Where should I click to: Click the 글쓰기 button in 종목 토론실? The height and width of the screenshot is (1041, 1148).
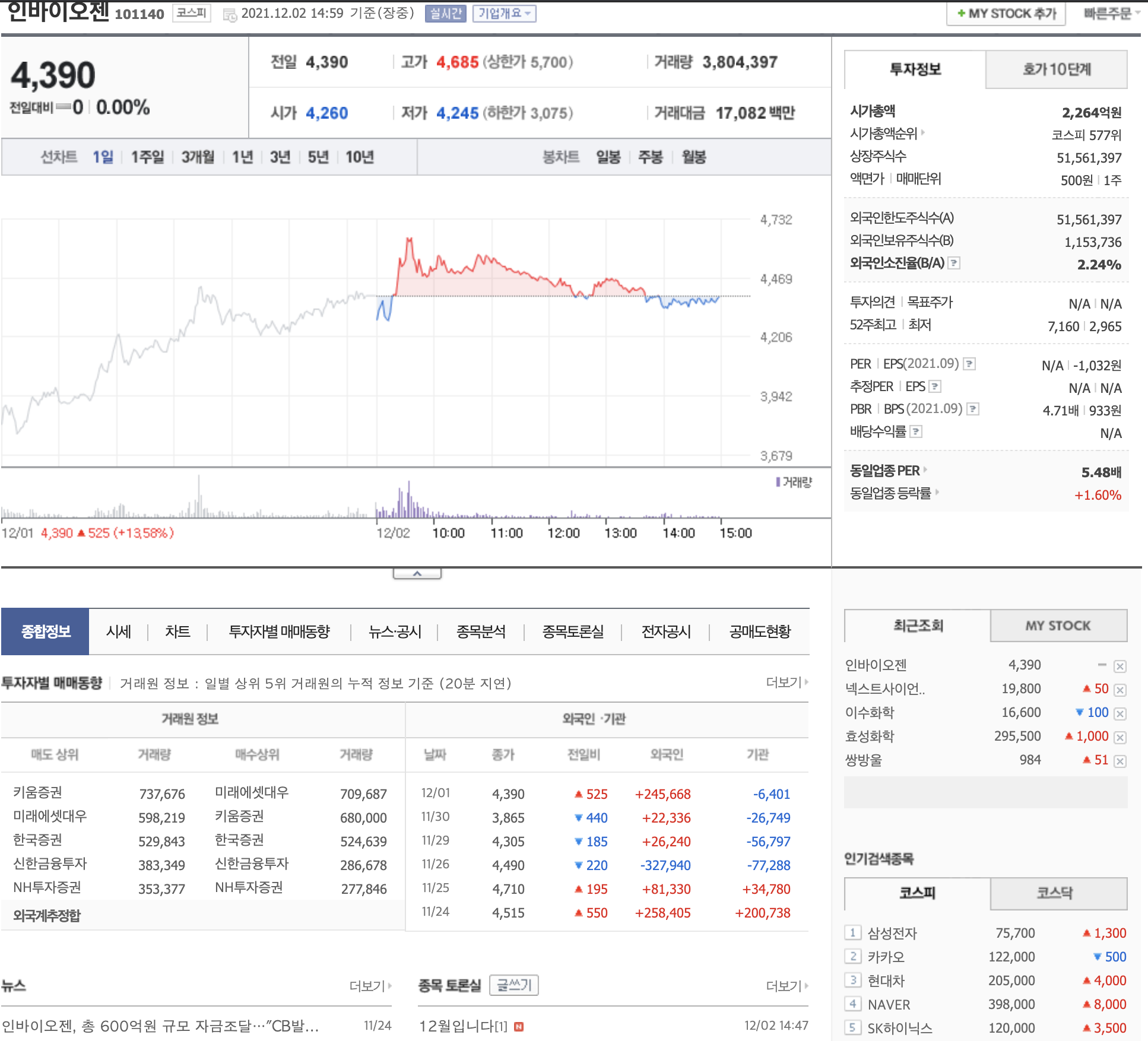click(x=514, y=985)
